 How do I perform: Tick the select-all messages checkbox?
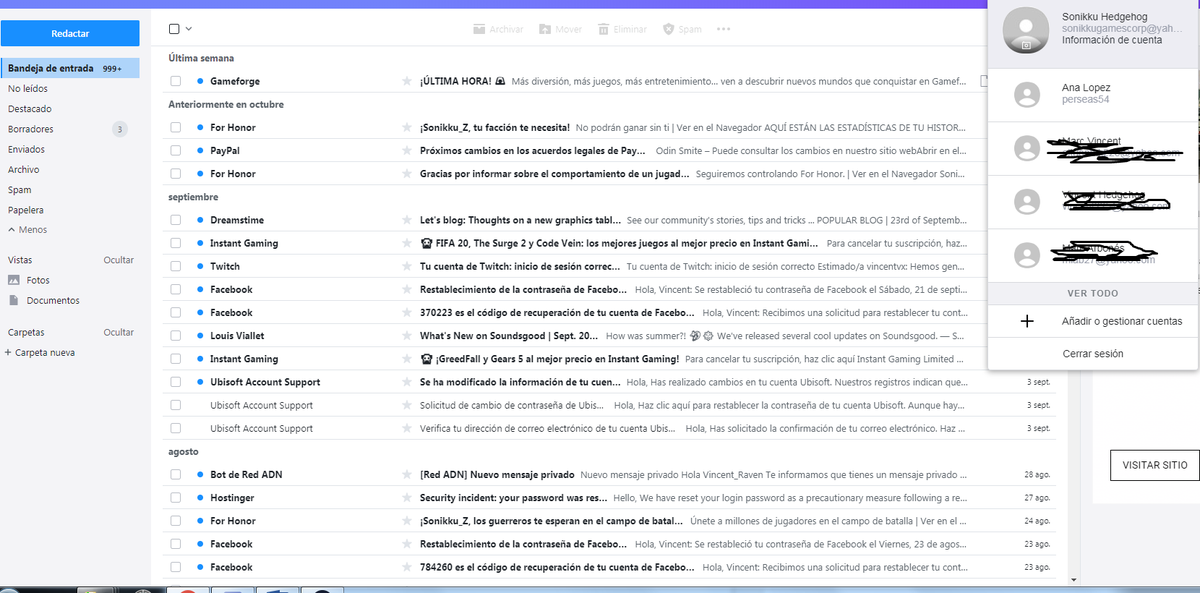point(175,29)
